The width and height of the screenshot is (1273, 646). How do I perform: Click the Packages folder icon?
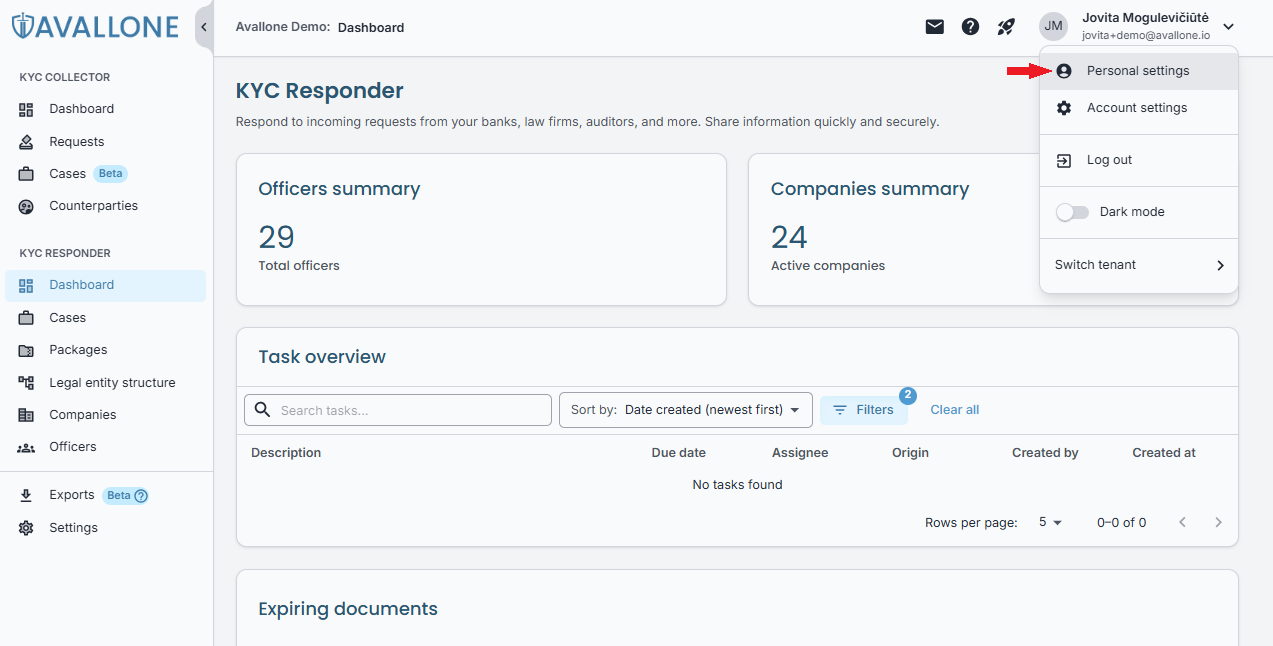[27, 350]
